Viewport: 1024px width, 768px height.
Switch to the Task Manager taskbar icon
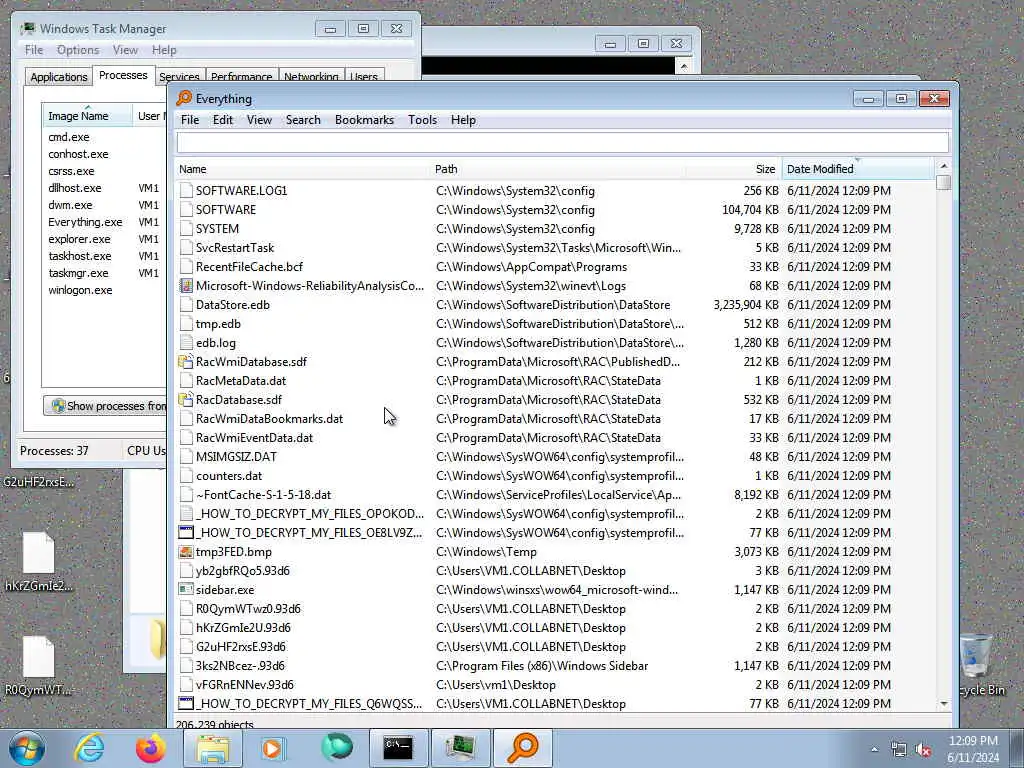pyautogui.click(x=460, y=748)
